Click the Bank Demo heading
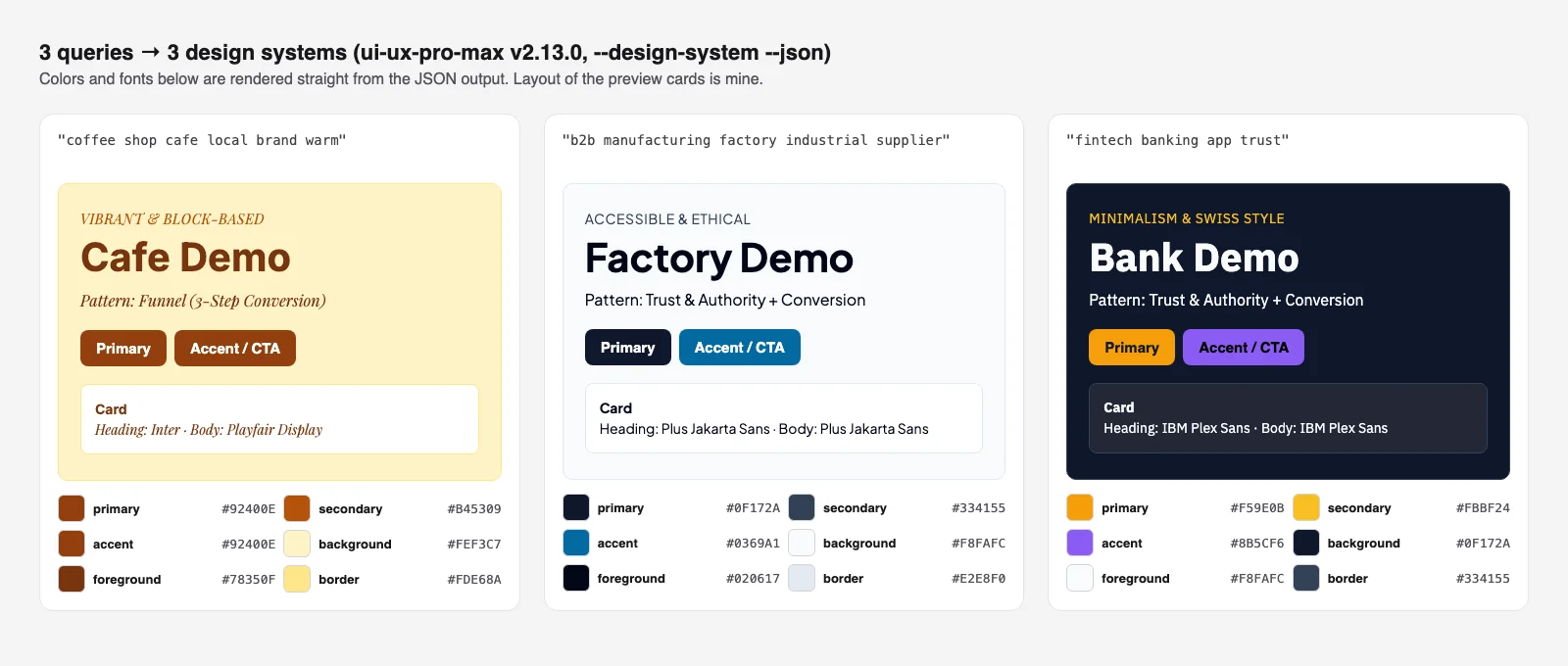This screenshot has height=666, width=1568. (x=1194, y=258)
